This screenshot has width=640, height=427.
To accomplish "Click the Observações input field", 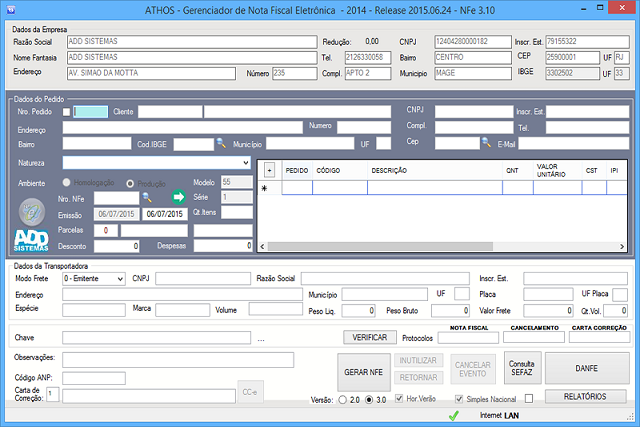I will (178, 360).
